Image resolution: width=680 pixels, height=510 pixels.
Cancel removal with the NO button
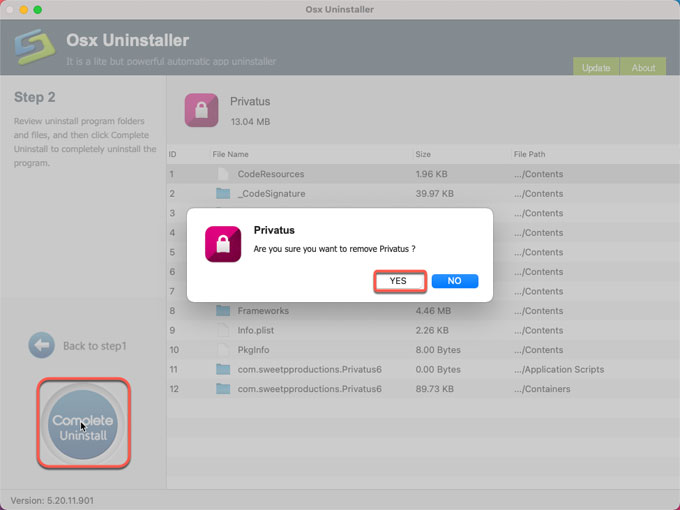click(x=454, y=281)
